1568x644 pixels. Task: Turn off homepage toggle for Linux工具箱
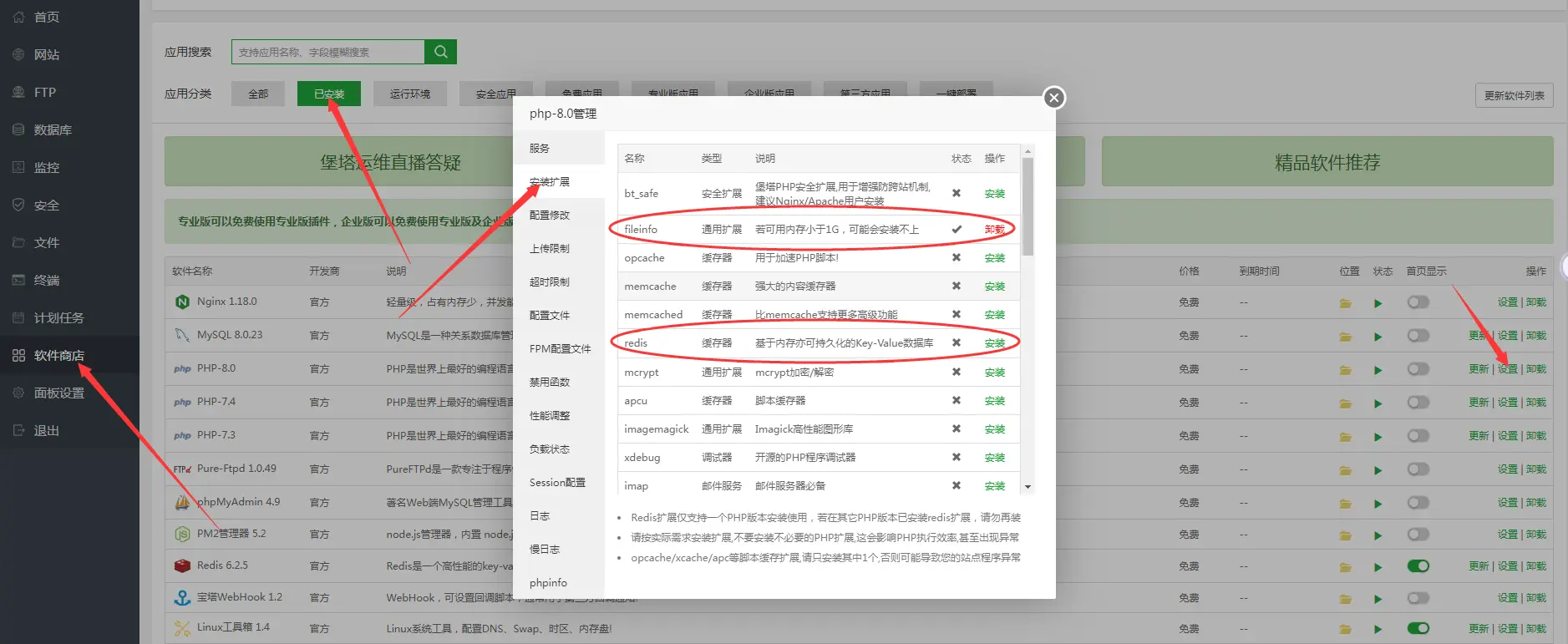coord(1418,629)
